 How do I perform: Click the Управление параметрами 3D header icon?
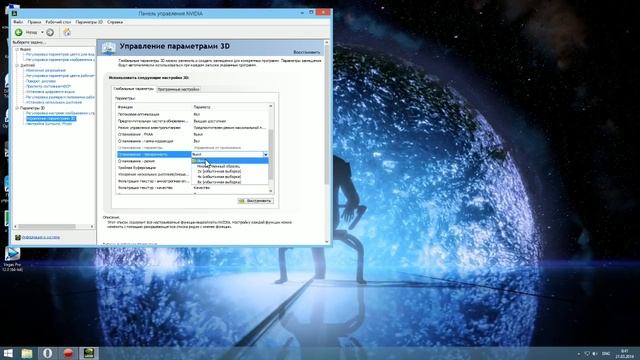pyautogui.click(x=109, y=48)
